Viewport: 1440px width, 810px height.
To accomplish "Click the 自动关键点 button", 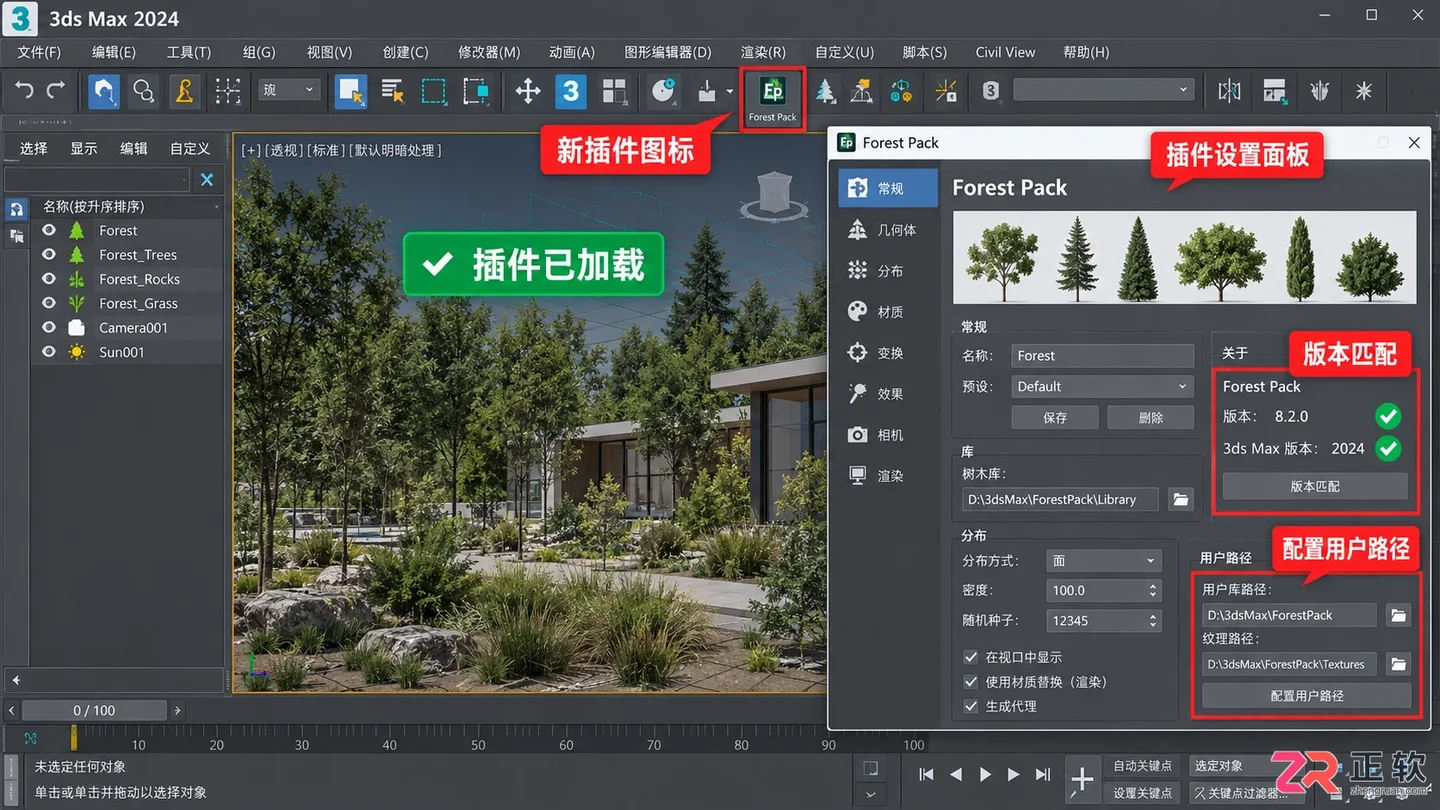I will [x=1143, y=766].
